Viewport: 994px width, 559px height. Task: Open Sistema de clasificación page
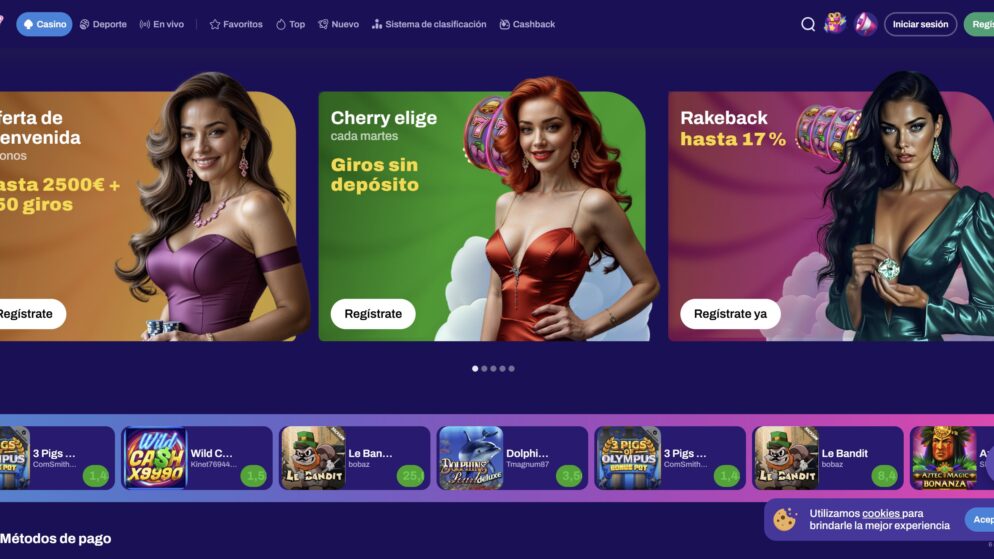(x=429, y=24)
